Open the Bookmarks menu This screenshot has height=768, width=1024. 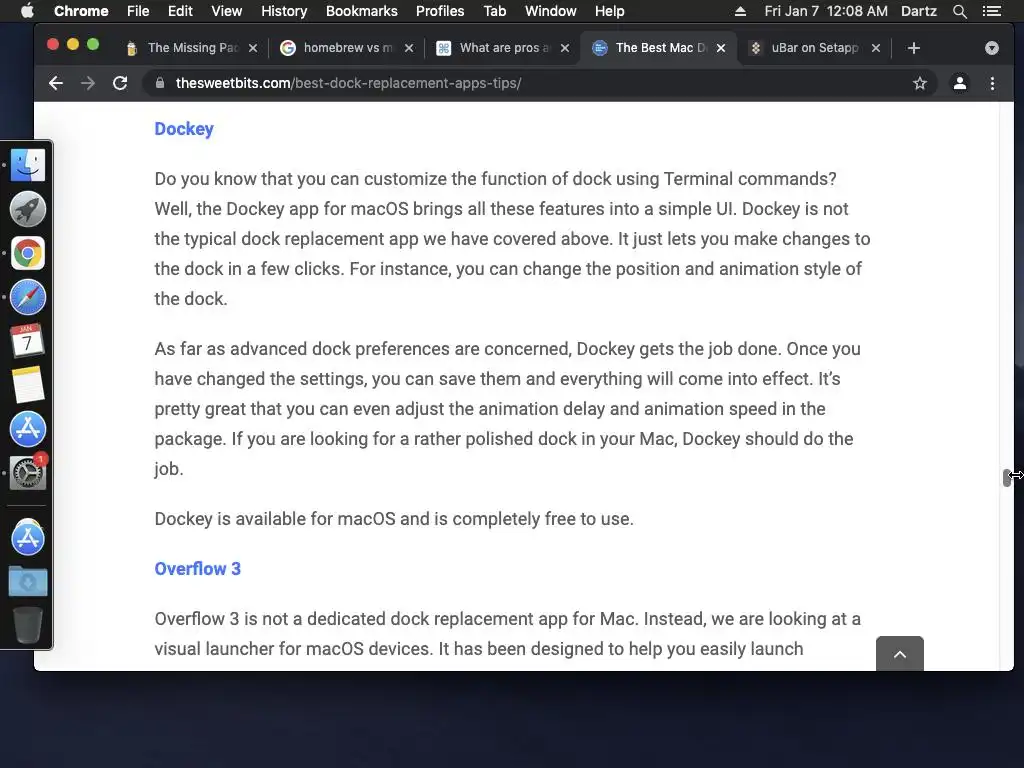(x=362, y=11)
